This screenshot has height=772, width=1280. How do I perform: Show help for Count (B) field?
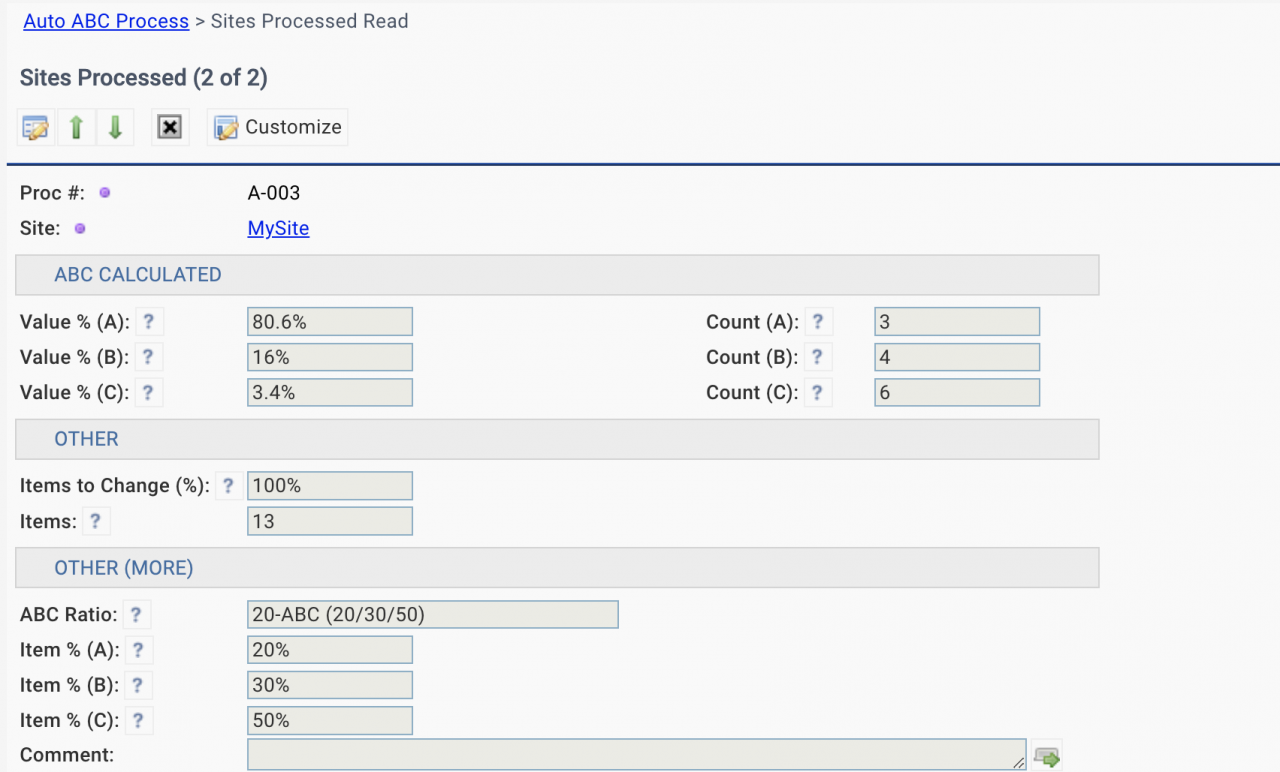point(817,357)
